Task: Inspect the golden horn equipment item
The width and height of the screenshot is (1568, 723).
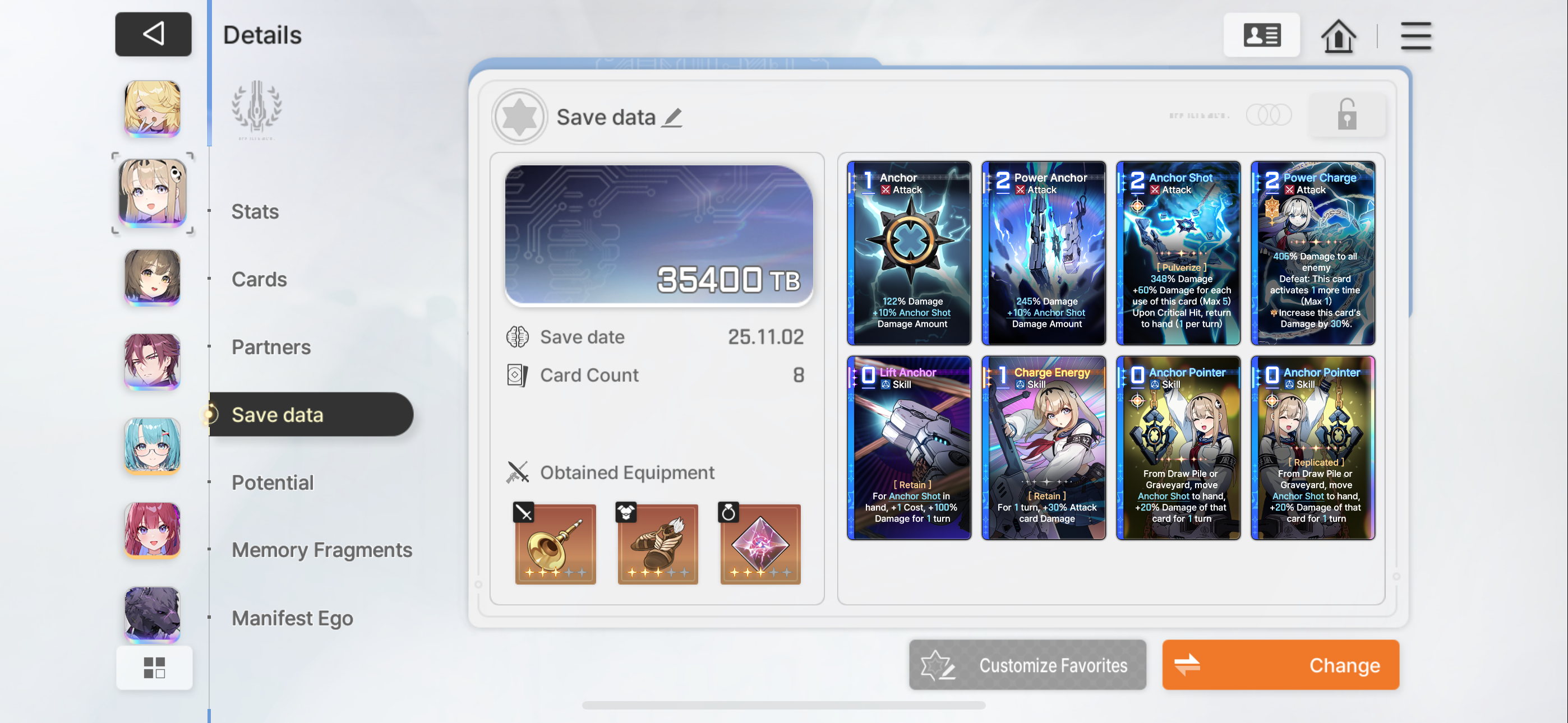Action: [x=555, y=544]
